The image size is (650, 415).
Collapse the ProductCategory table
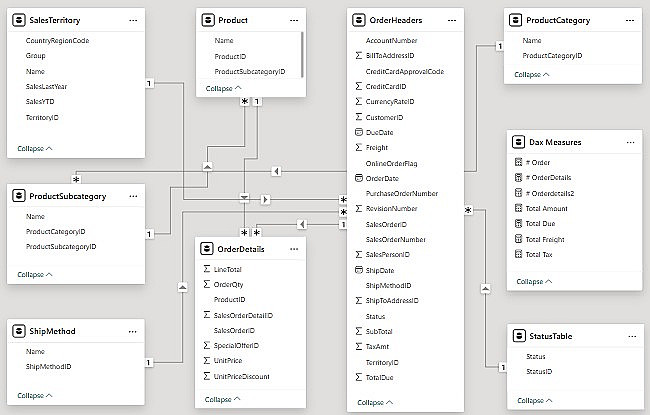[x=534, y=74]
